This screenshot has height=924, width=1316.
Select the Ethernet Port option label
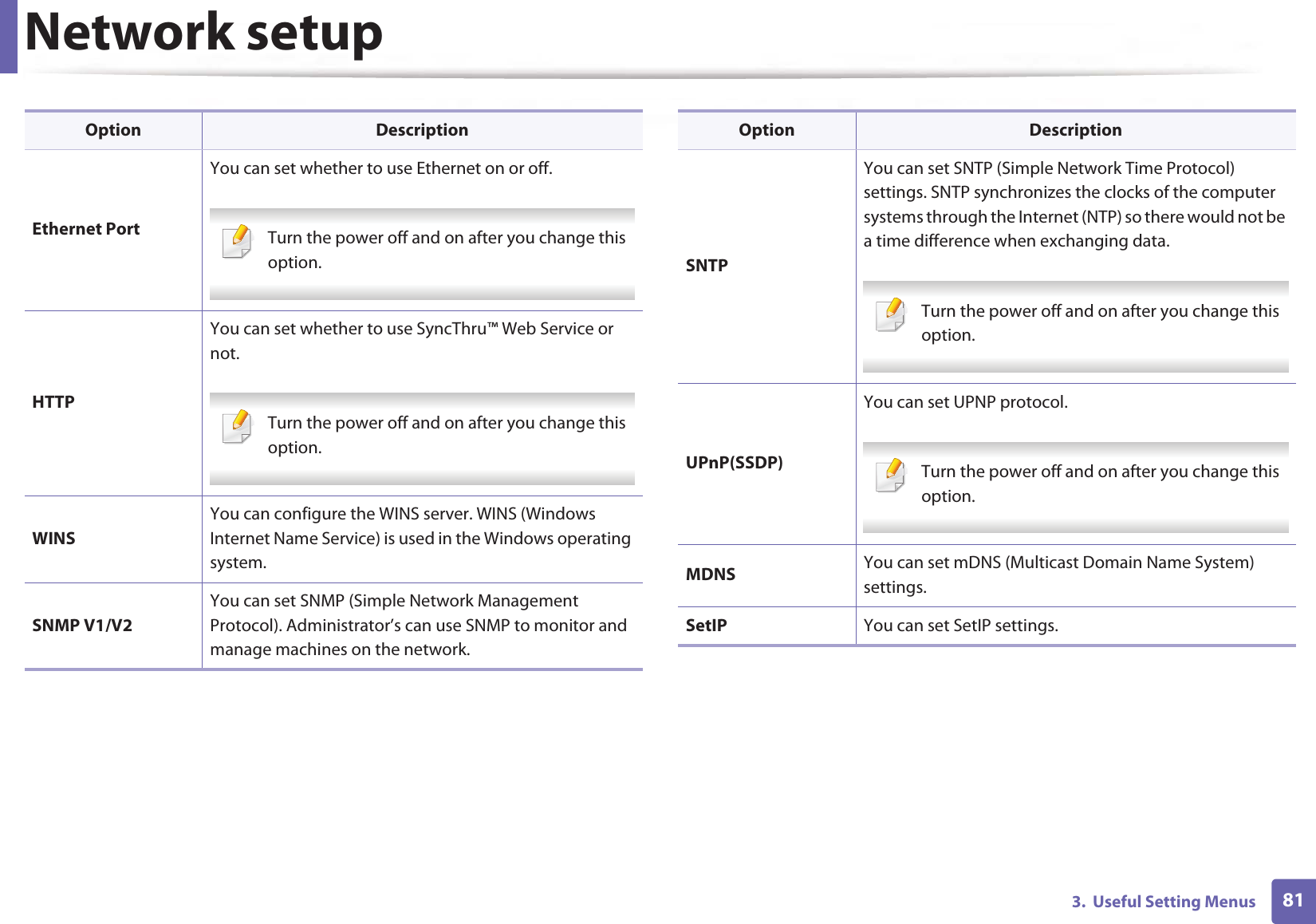pyautogui.click(x=86, y=229)
